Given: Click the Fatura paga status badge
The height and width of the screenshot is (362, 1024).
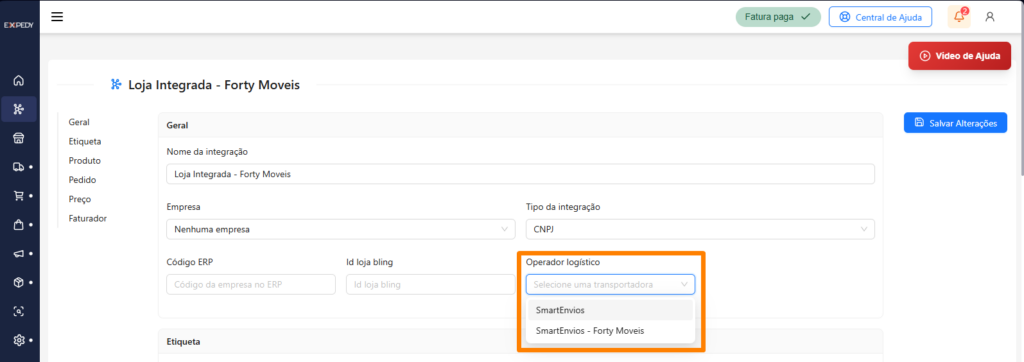Looking at the screenshot, I should coord(778,17).
